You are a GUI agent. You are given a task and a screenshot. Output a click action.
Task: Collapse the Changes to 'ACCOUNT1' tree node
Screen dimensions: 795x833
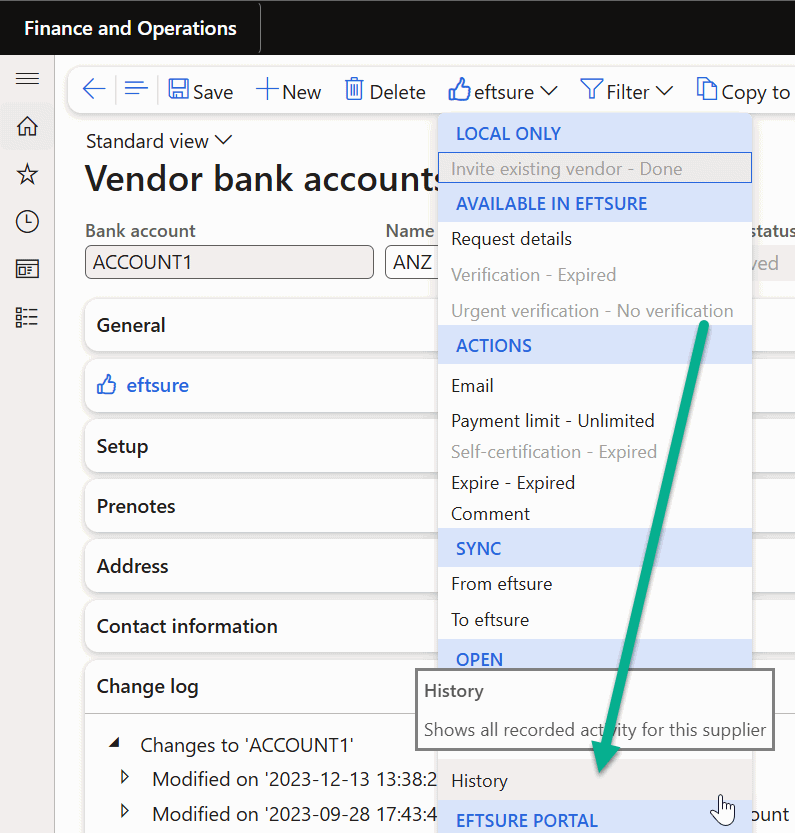pos(114,743)
